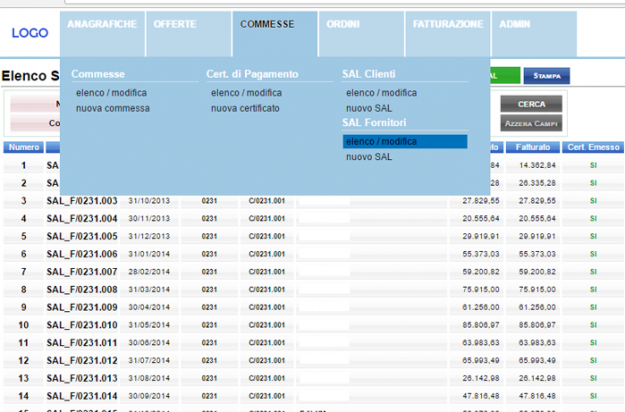
Task: Click the CERCA search button
Action: point(531,104)
